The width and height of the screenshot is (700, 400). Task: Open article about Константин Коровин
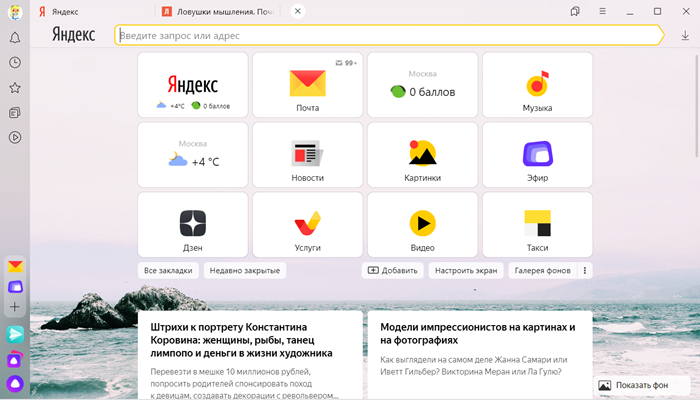pyautogui.click(x=250, y=355)
